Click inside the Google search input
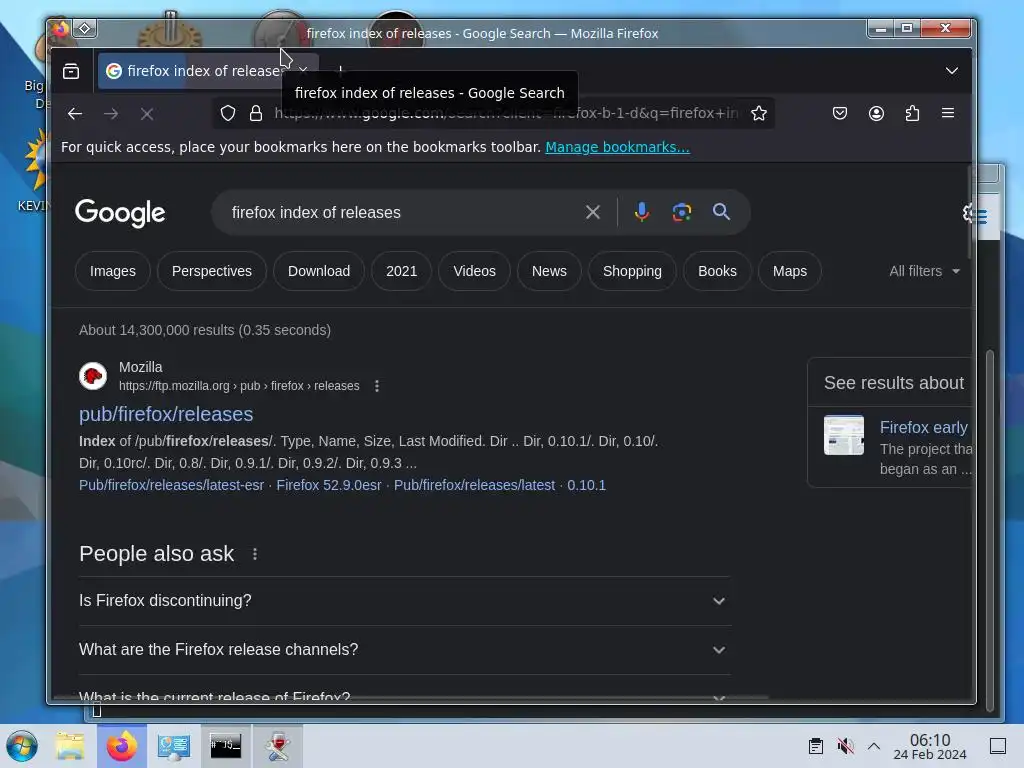 pyautogui.click(x=398, y=212)
